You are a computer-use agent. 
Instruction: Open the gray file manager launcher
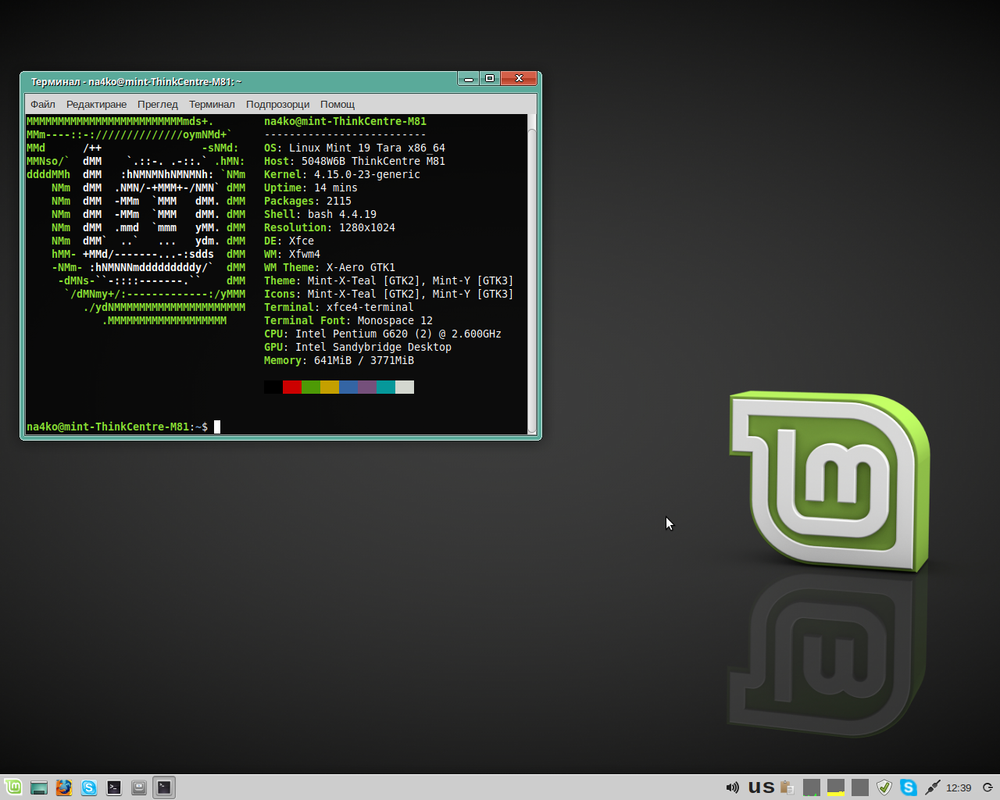(x=139, y=787)
